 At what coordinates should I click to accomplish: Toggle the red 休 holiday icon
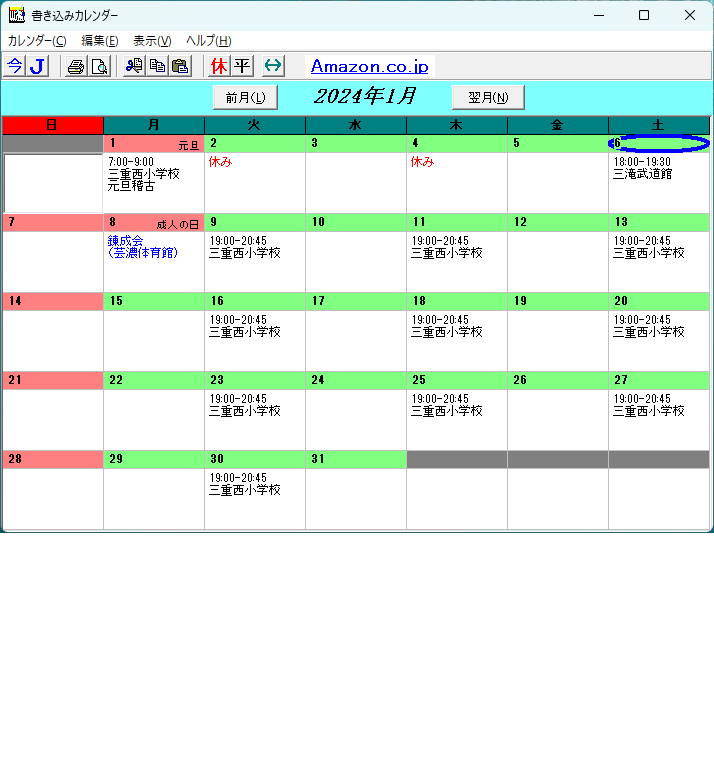click(x=219, y=67)
